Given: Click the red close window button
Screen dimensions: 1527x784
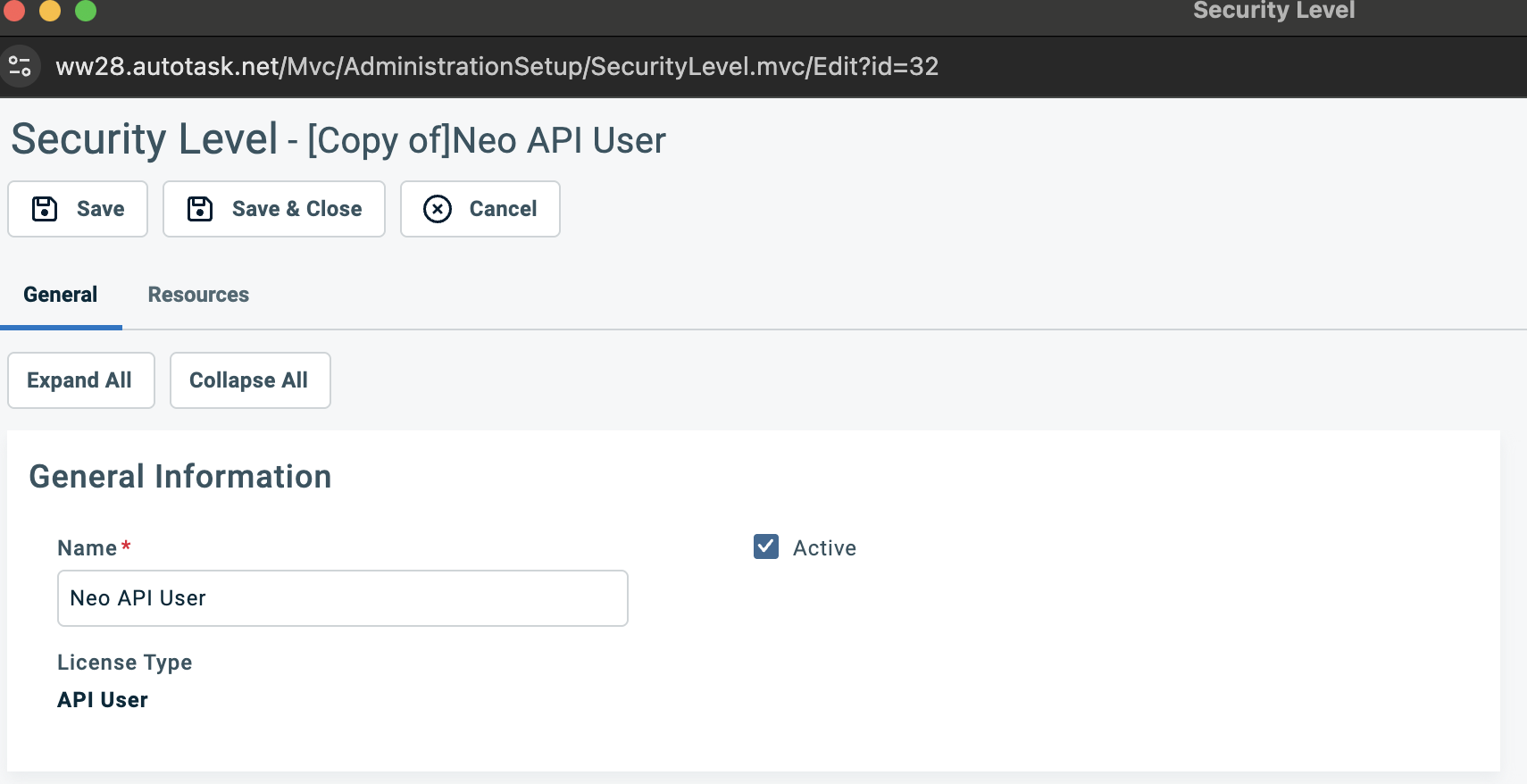Looking at the screenshot, I should tap(14, 10).
